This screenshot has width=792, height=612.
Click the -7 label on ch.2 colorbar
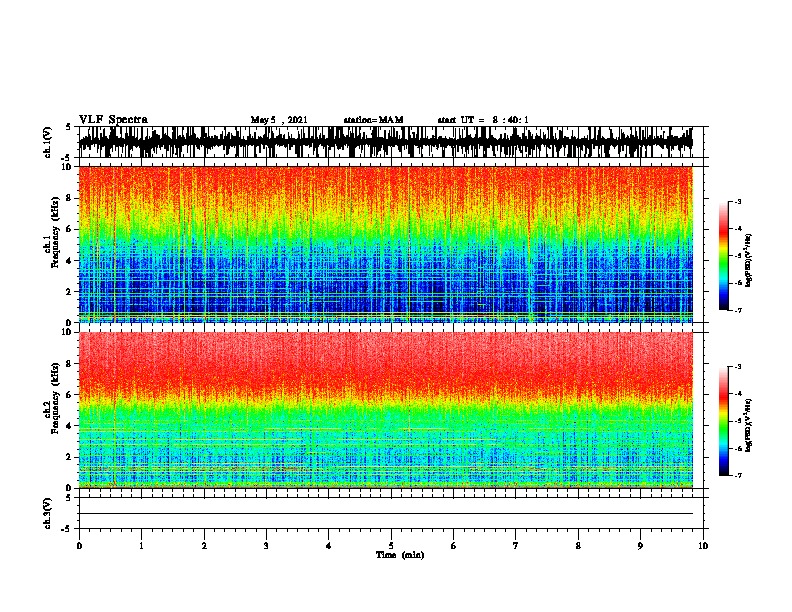pyautogui.click(x=737, y=475)
